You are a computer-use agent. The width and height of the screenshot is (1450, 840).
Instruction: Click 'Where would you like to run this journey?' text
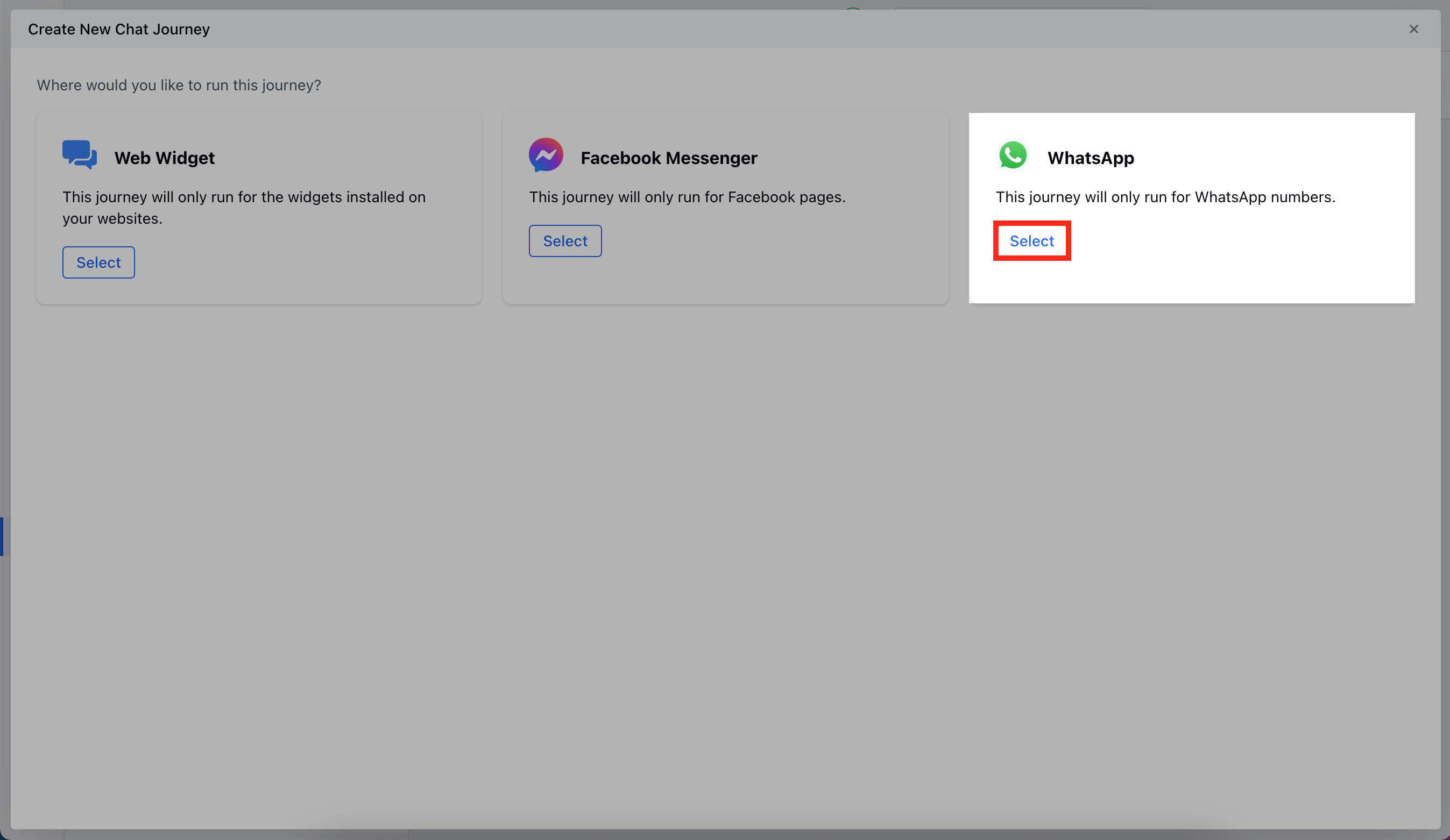[x=179, y=85]
